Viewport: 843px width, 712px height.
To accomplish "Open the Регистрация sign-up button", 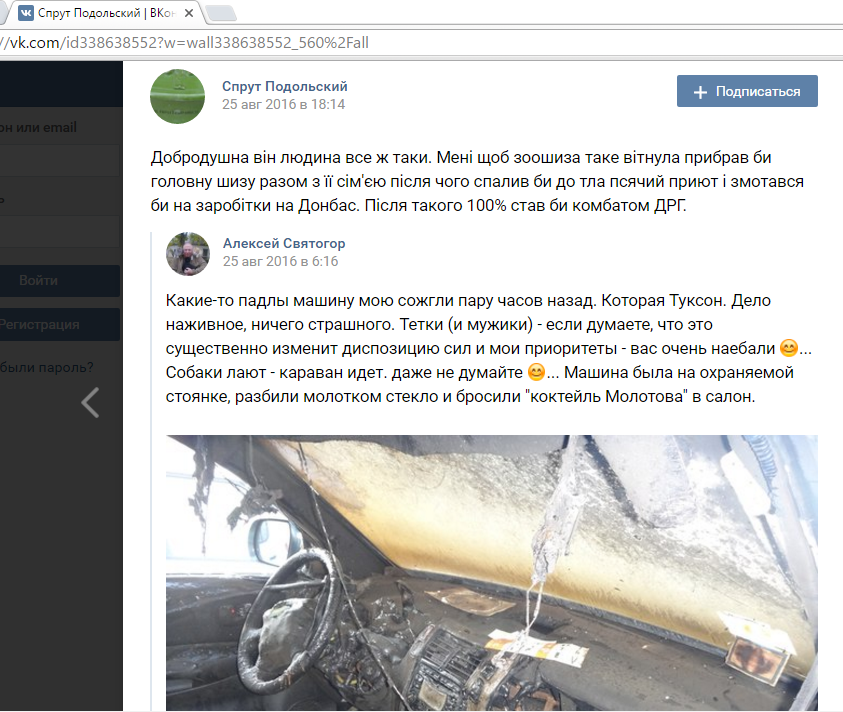I will click(59, 324).
